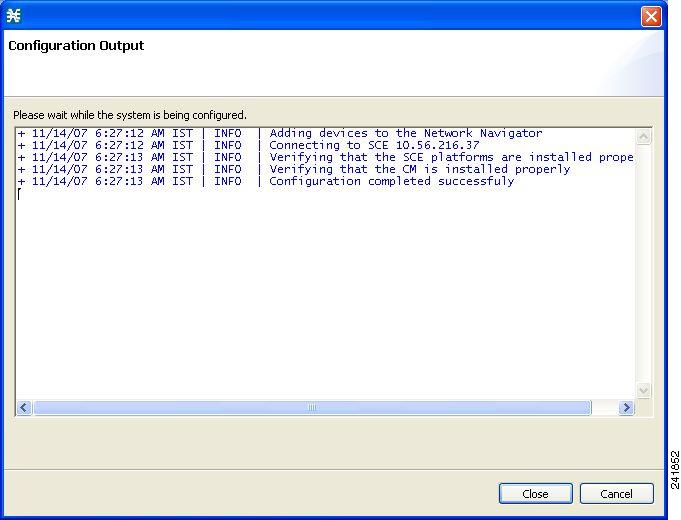681x520 pixels.
Task: Close the dialog with the red X
Action: 651,17
